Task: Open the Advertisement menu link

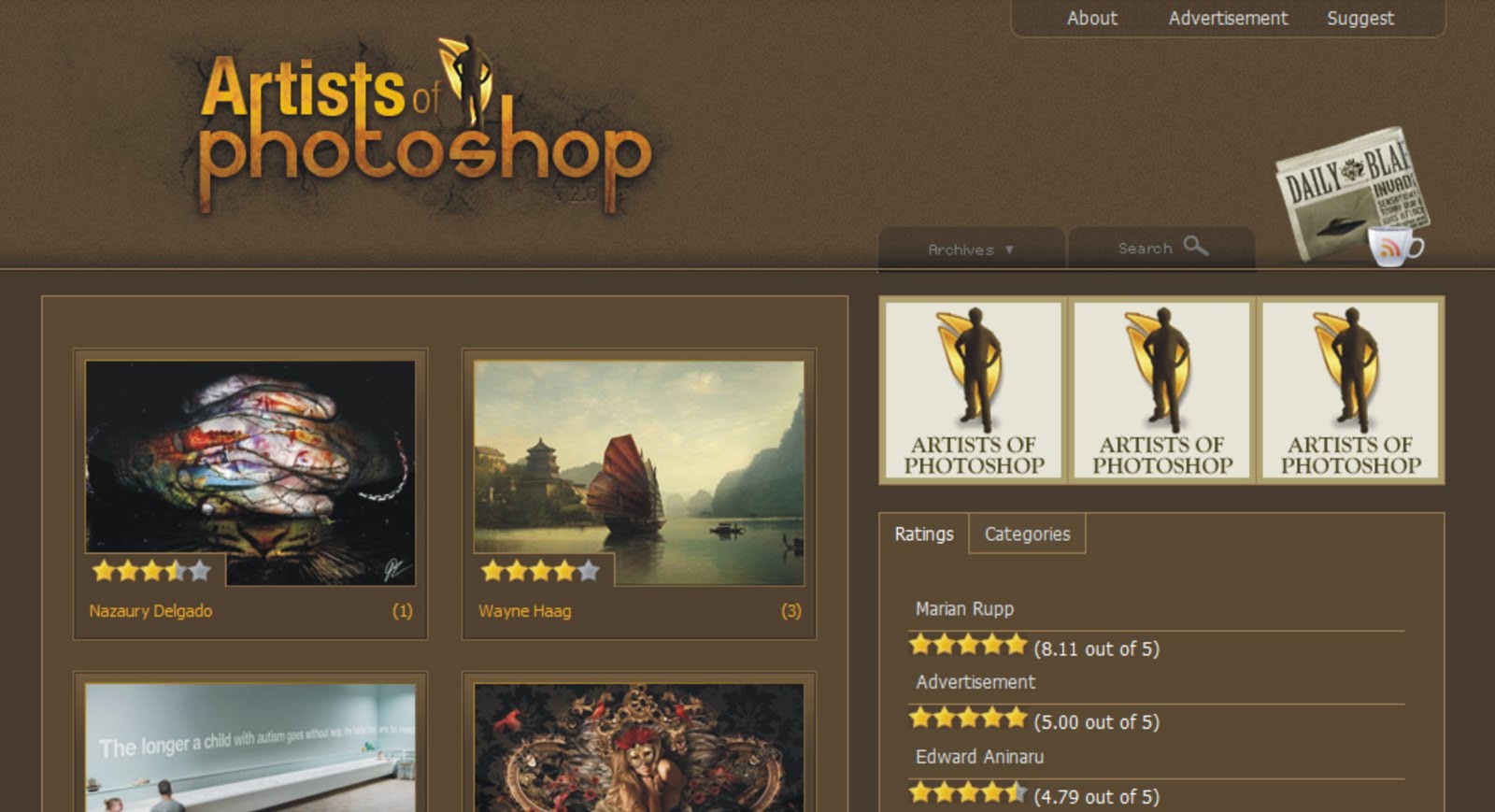Action: [1228, 18]
